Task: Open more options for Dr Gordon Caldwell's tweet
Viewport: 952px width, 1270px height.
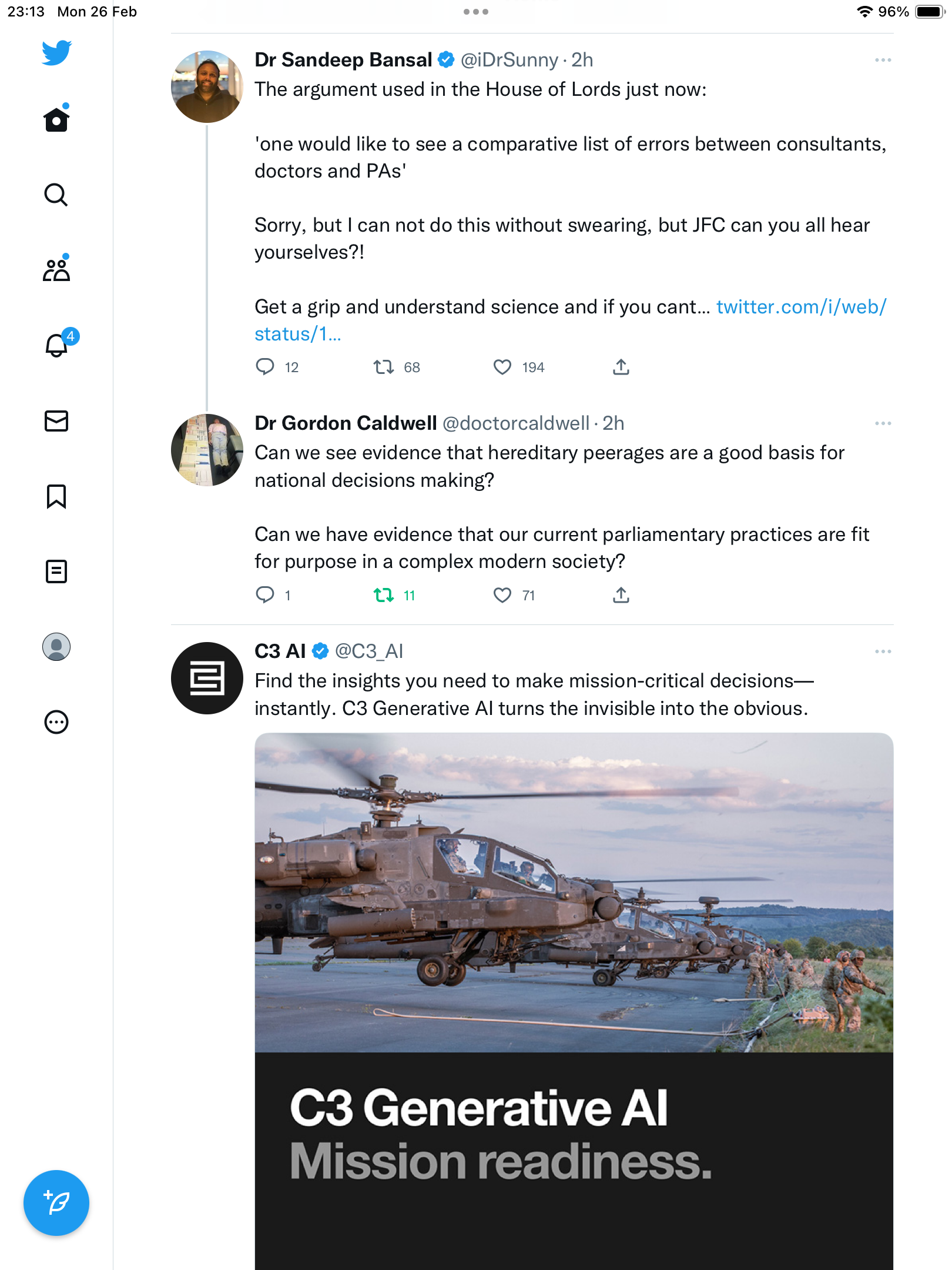Action: [883, 423]
